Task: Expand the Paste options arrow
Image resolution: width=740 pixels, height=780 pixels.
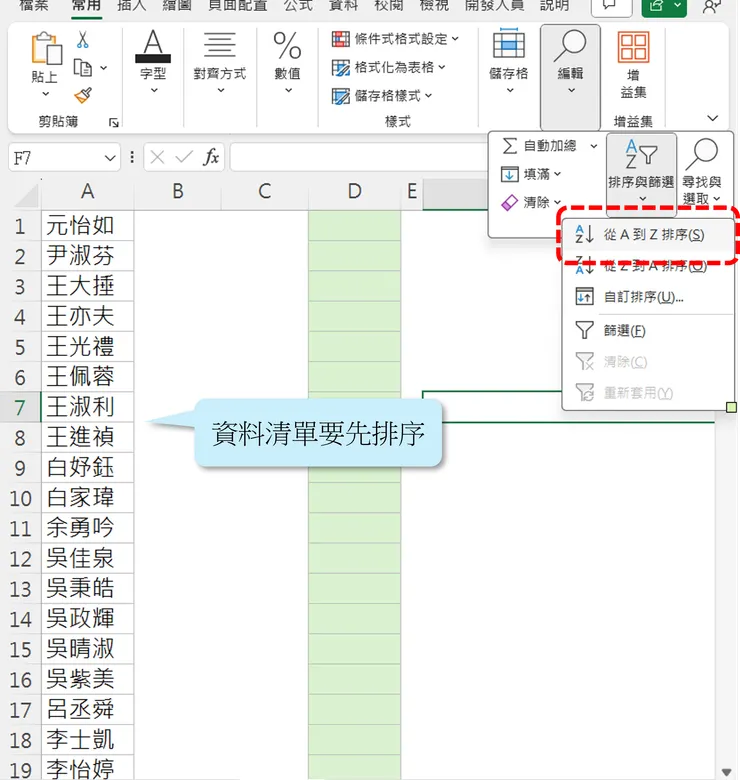Action: click(x=46, y=94)
